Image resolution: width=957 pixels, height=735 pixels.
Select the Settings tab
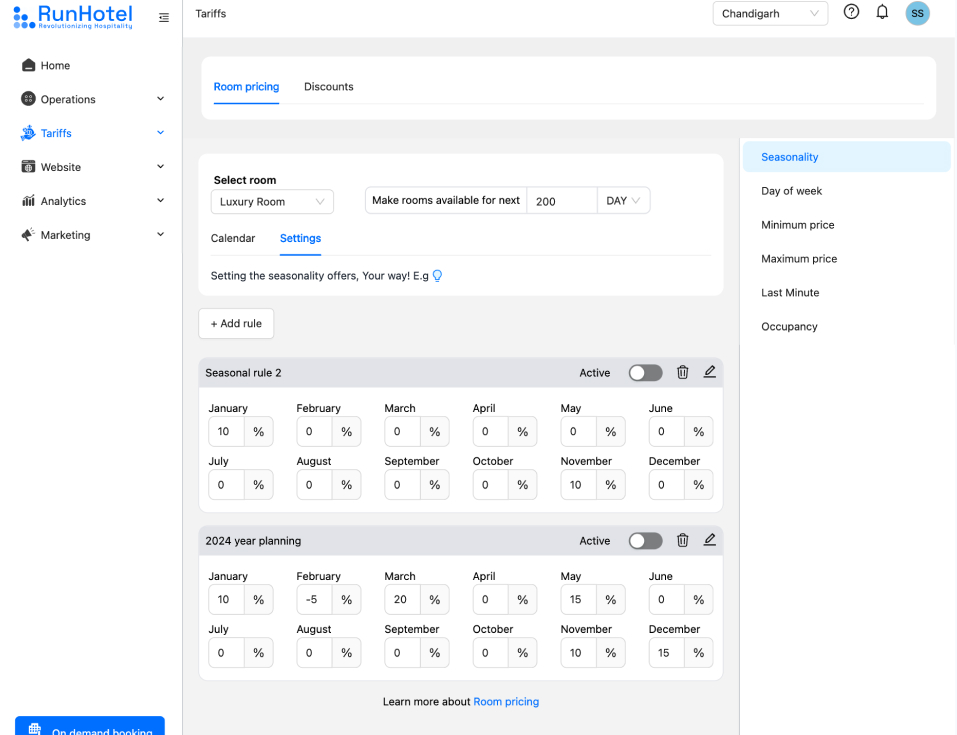click(300, 238)
